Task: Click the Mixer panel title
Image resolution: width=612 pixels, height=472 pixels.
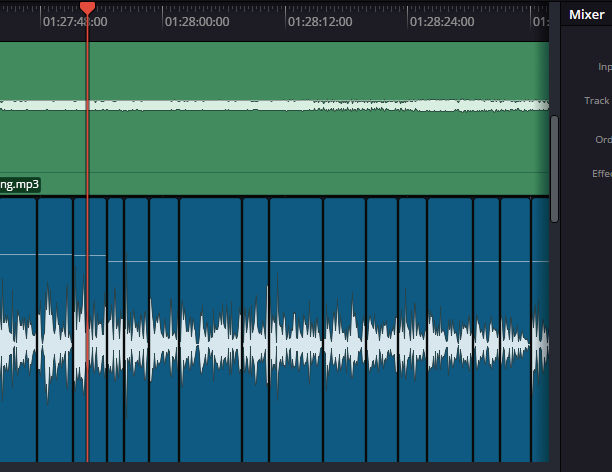Action: pyautogui.click(x=587, y=14)
